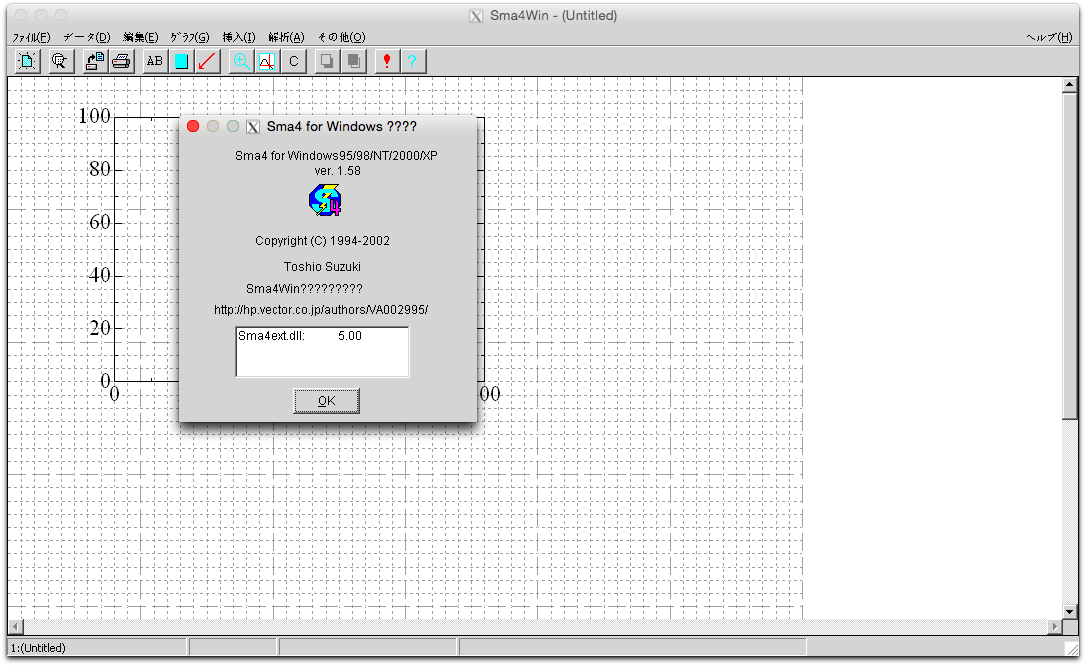Click the red exclamation mark icon
The image size is (1086, 666).
[x=386, y=61]
